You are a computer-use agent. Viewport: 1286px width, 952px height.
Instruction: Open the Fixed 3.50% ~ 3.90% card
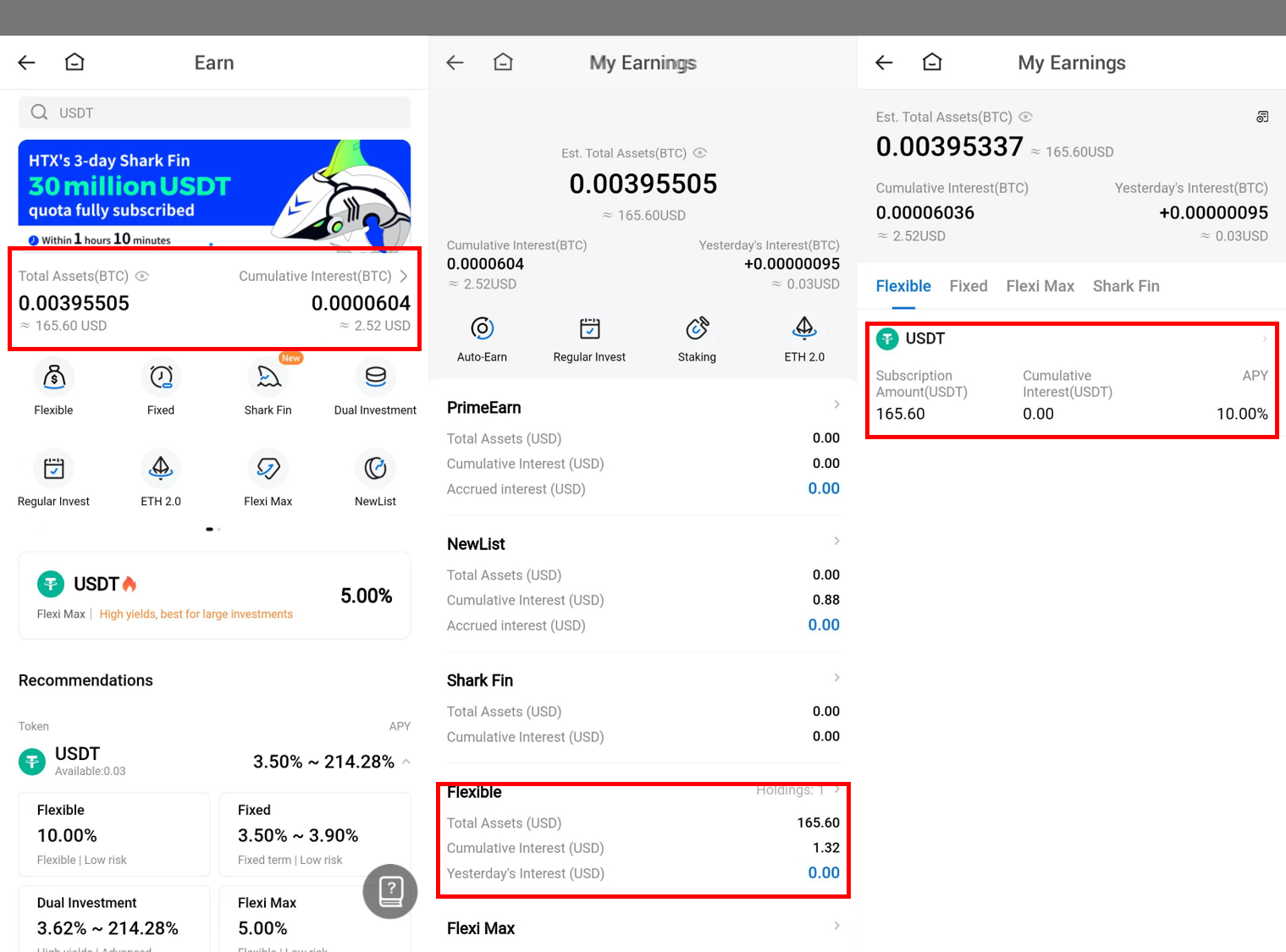(x=314, y=834)
